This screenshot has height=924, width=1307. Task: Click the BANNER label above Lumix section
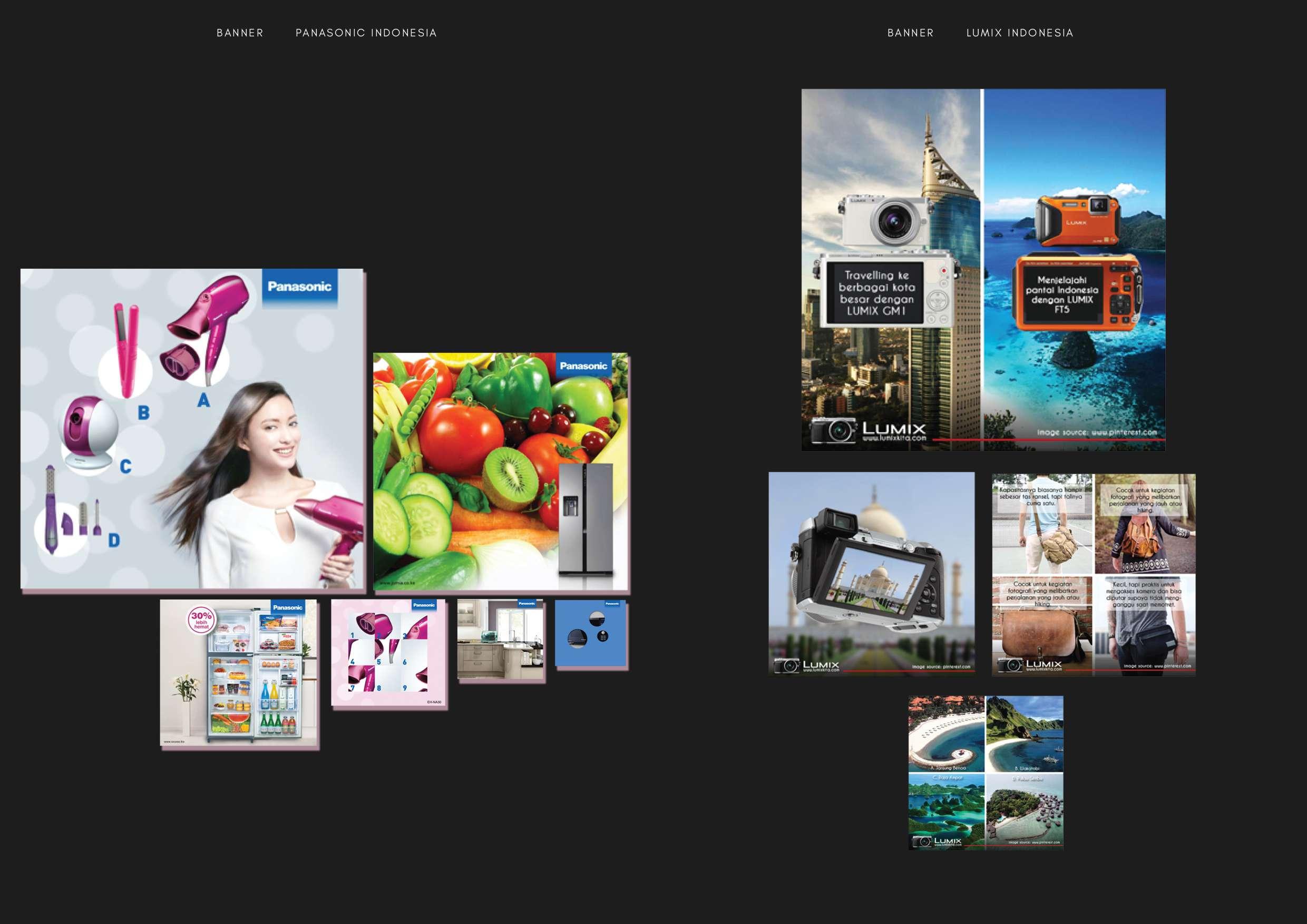coord(910,33)
